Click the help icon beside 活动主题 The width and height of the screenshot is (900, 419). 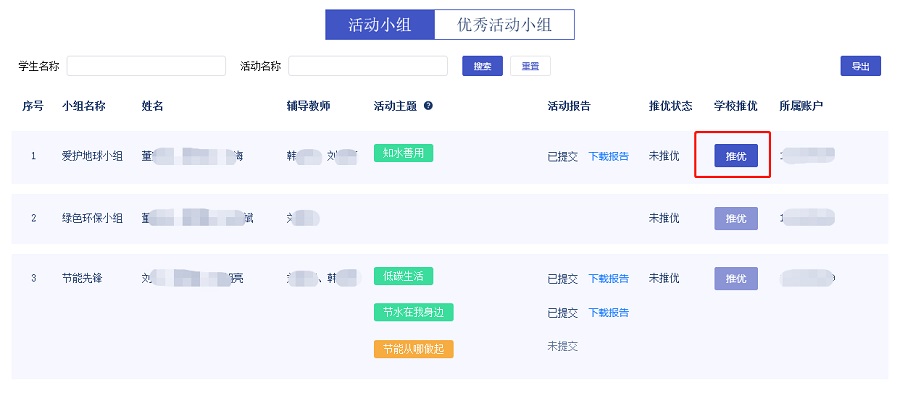pyautogui.click(x=428, y=106)
